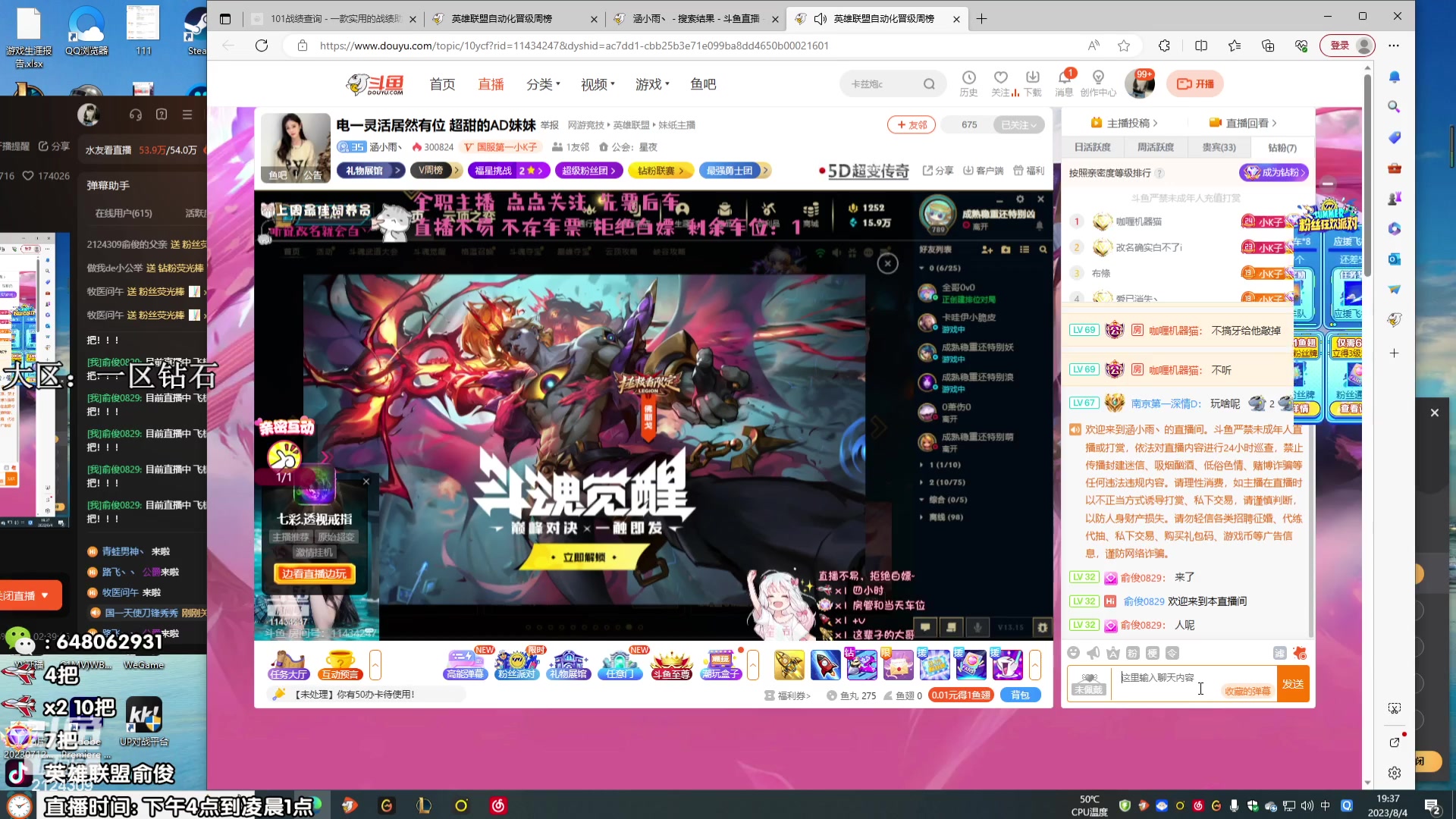Click the streamer avatar thumbnail
The width and height of the screenshot is (1456, 819).
(296, 148)
